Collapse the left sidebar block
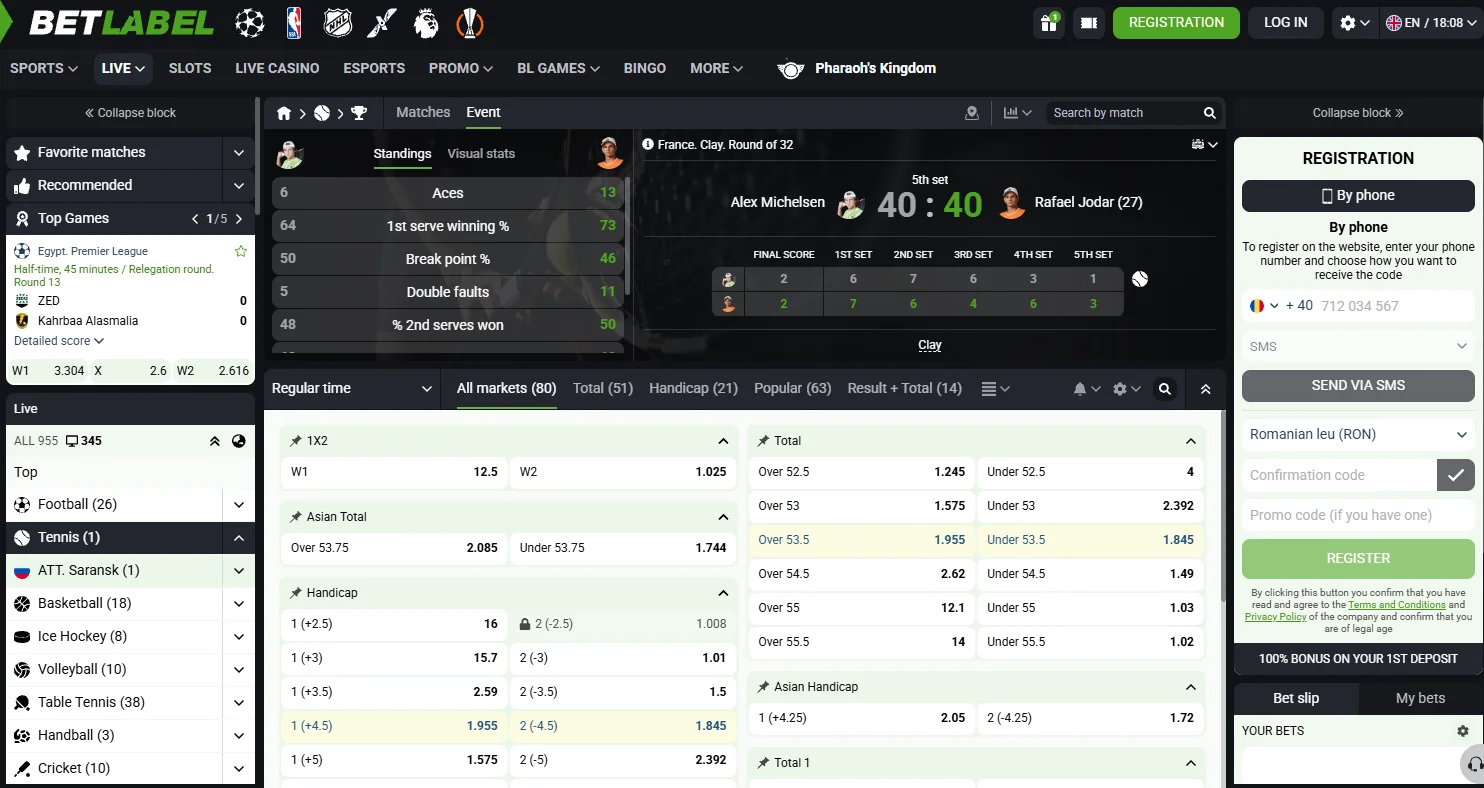Image resolution: width=1484 pixels, height=788 pixels. point(130,113)
